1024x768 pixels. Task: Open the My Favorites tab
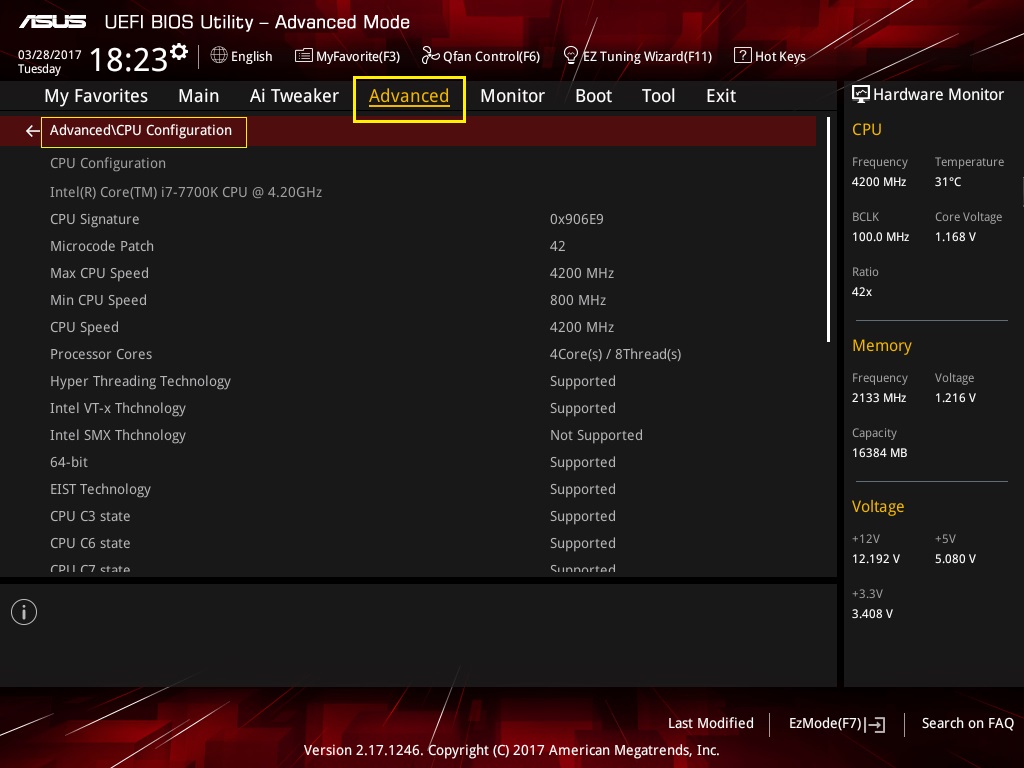point(96,96)
